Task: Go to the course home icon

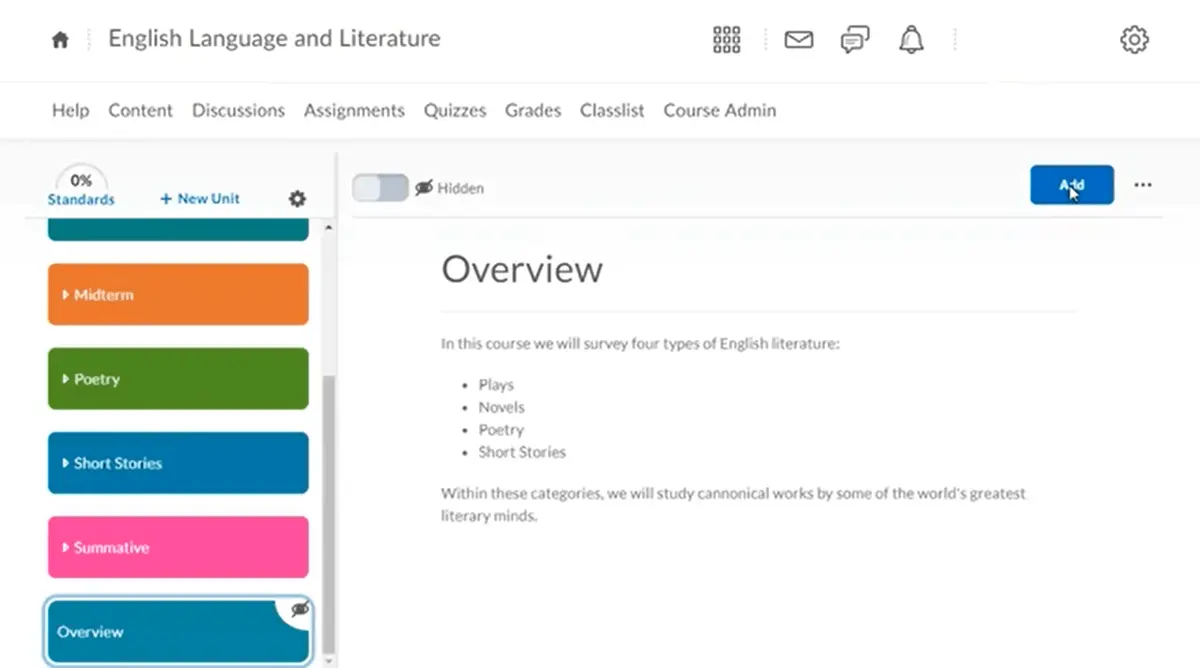Action: point(61,40)
